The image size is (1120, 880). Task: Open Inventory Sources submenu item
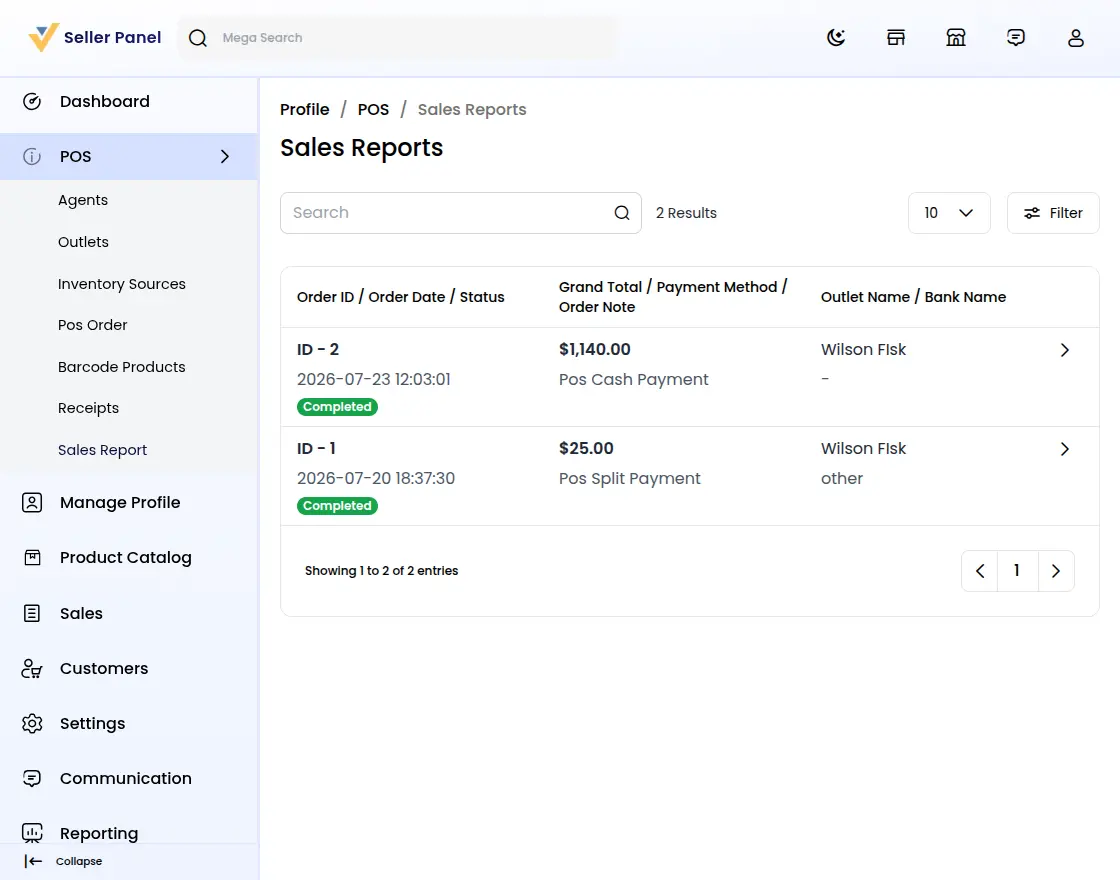[x=121, y=284]
